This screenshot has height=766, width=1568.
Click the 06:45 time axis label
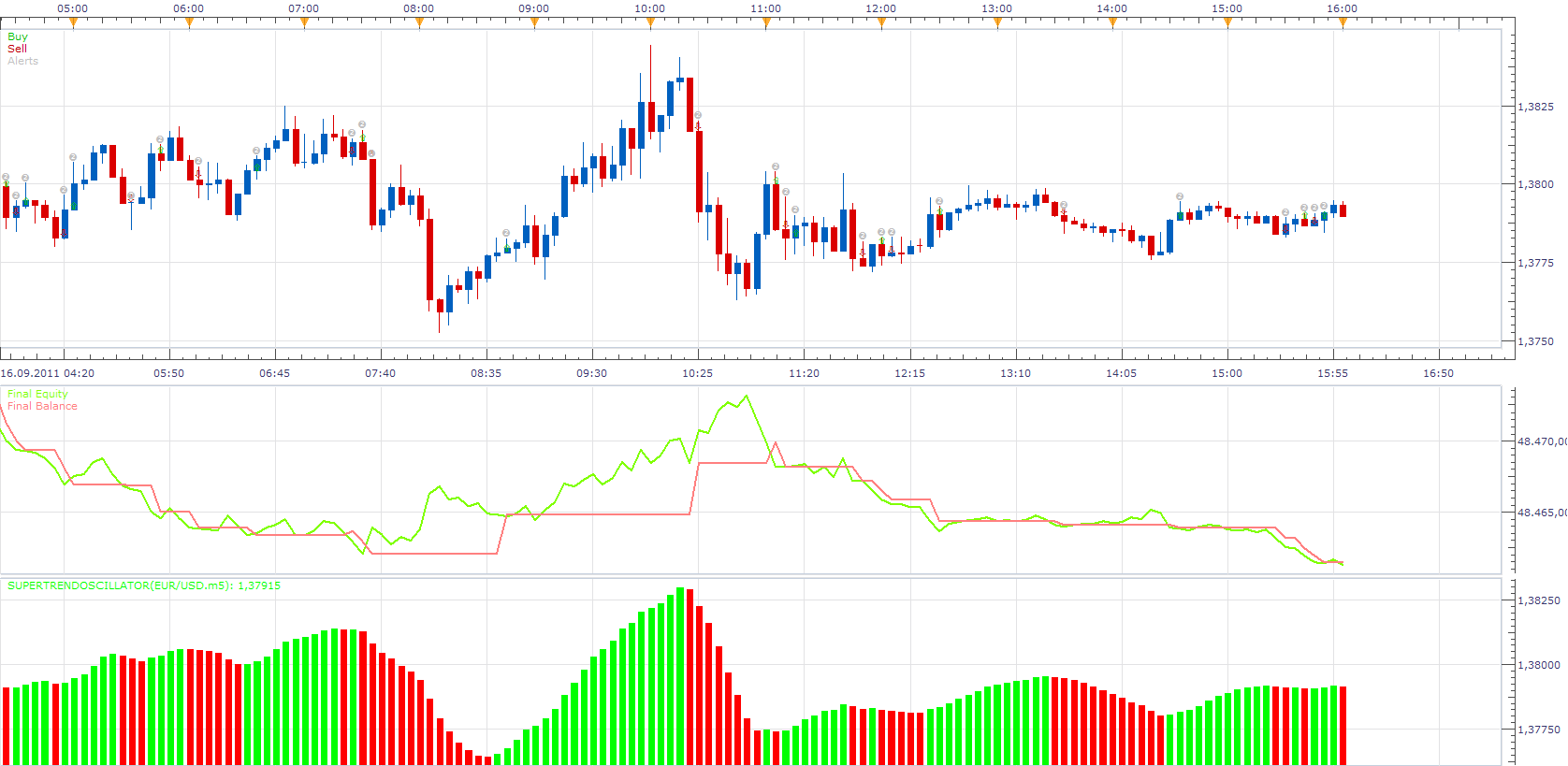pos(275,373)
